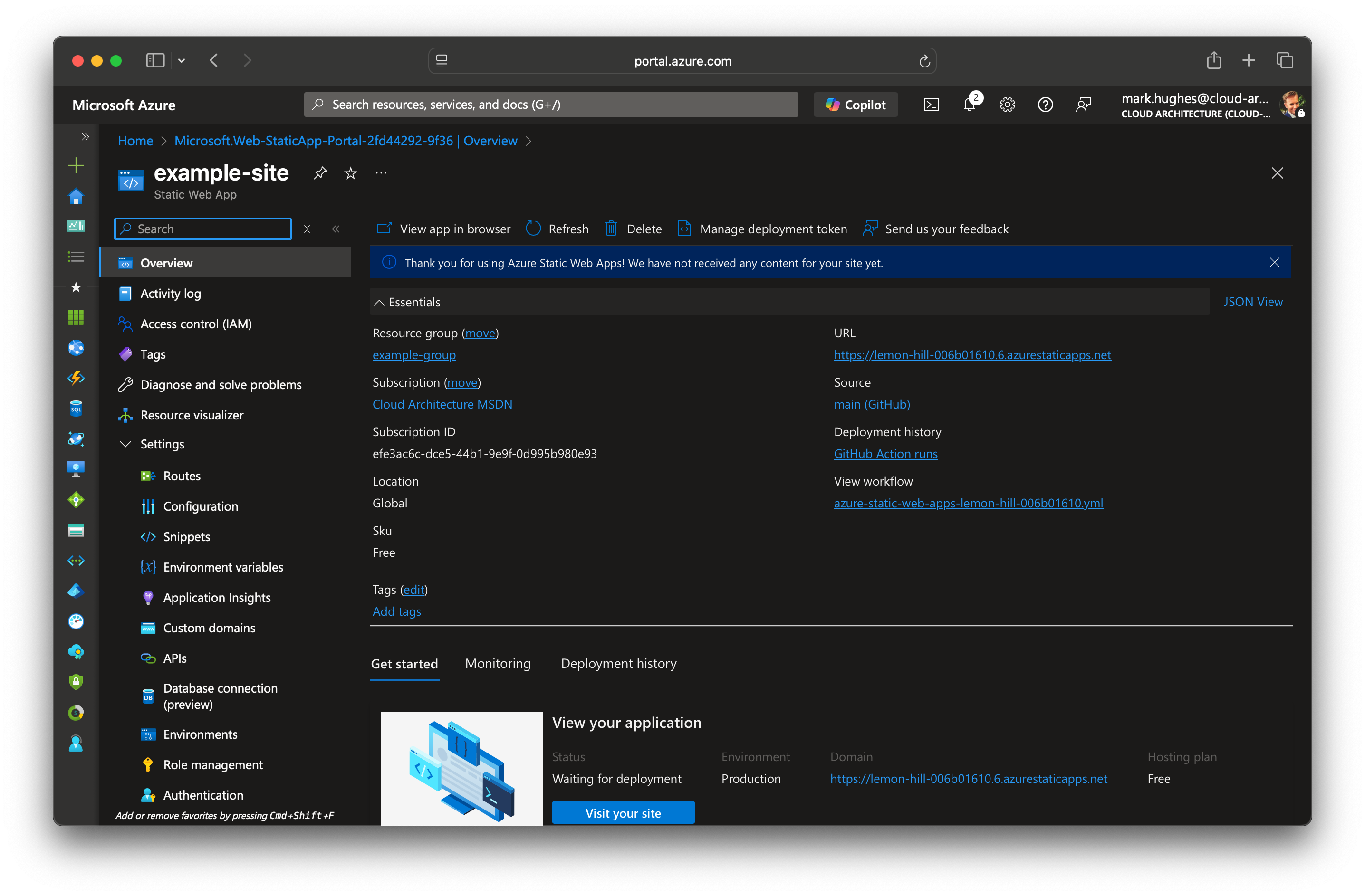Open example-group resource group link

[414, 355]
